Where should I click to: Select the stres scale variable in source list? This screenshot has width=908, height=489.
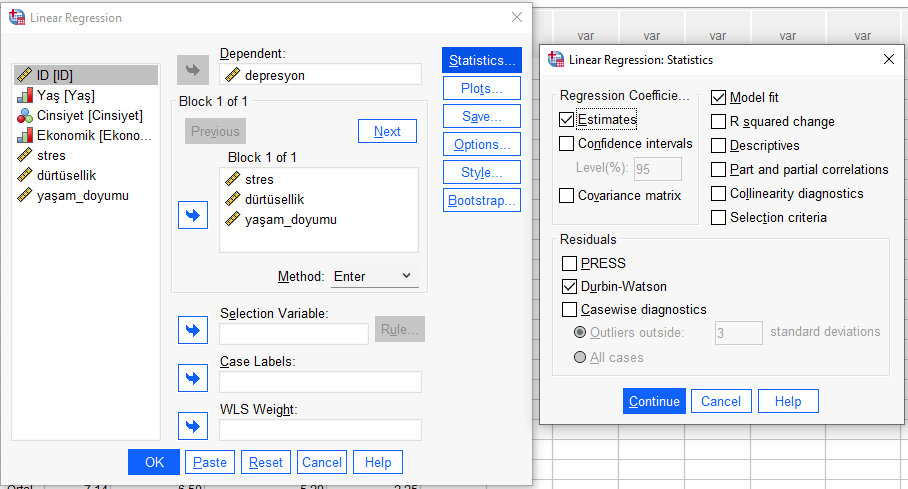51,156
